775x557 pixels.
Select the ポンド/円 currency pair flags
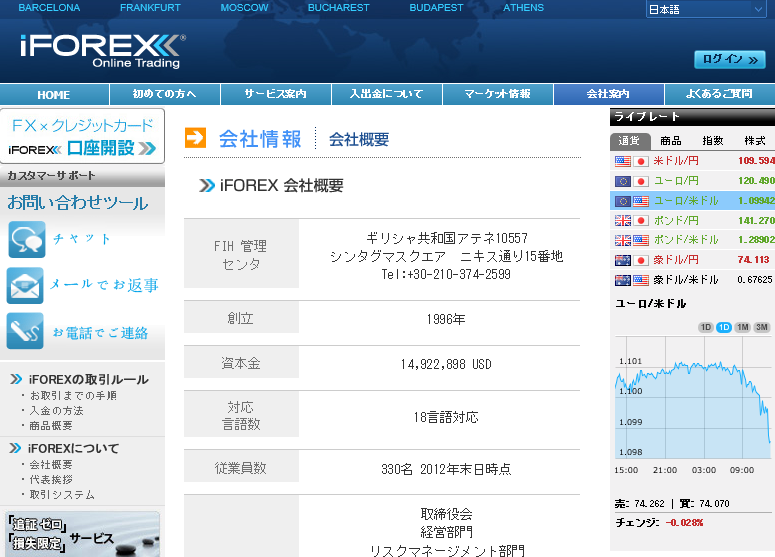pyautogui.click(x=631, y=220)
